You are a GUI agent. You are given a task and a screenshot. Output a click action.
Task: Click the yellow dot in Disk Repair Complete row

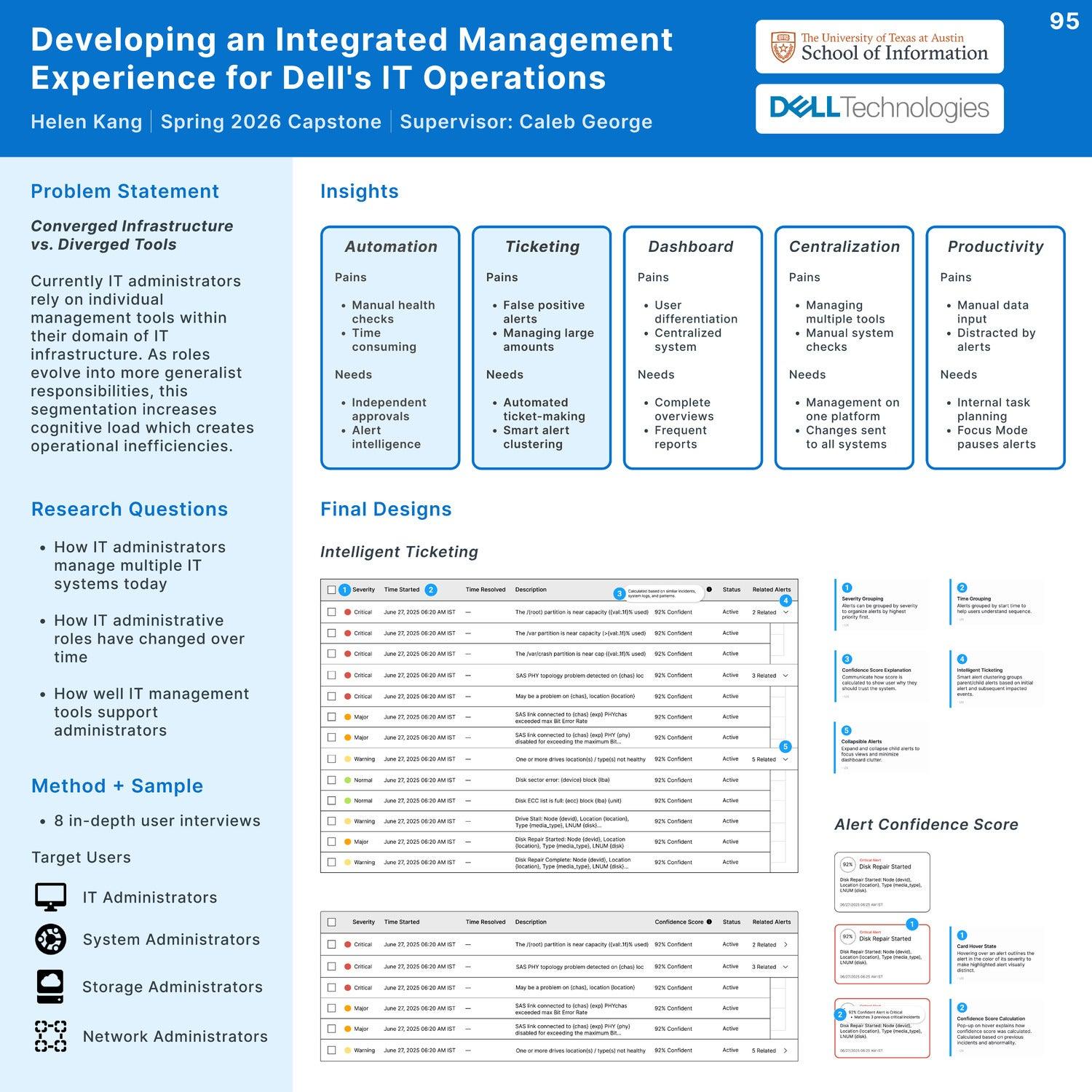[x=347, y=862]
